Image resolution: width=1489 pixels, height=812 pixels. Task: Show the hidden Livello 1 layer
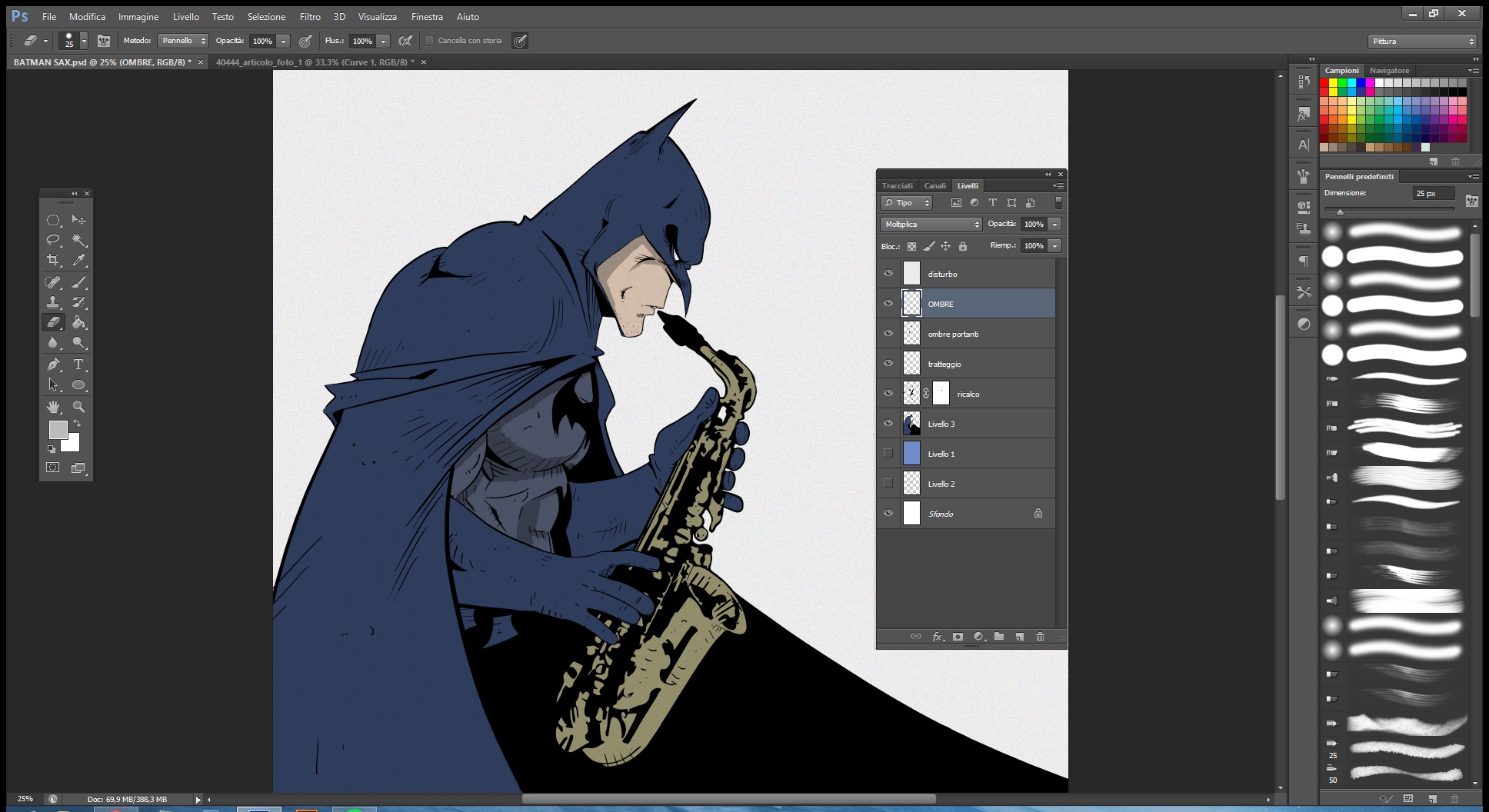pos(888,454)
